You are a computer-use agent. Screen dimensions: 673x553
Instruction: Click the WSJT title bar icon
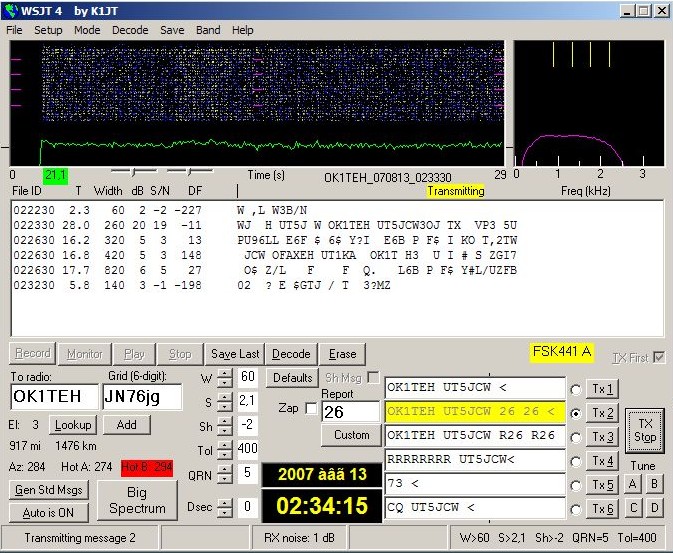point(11,10)
